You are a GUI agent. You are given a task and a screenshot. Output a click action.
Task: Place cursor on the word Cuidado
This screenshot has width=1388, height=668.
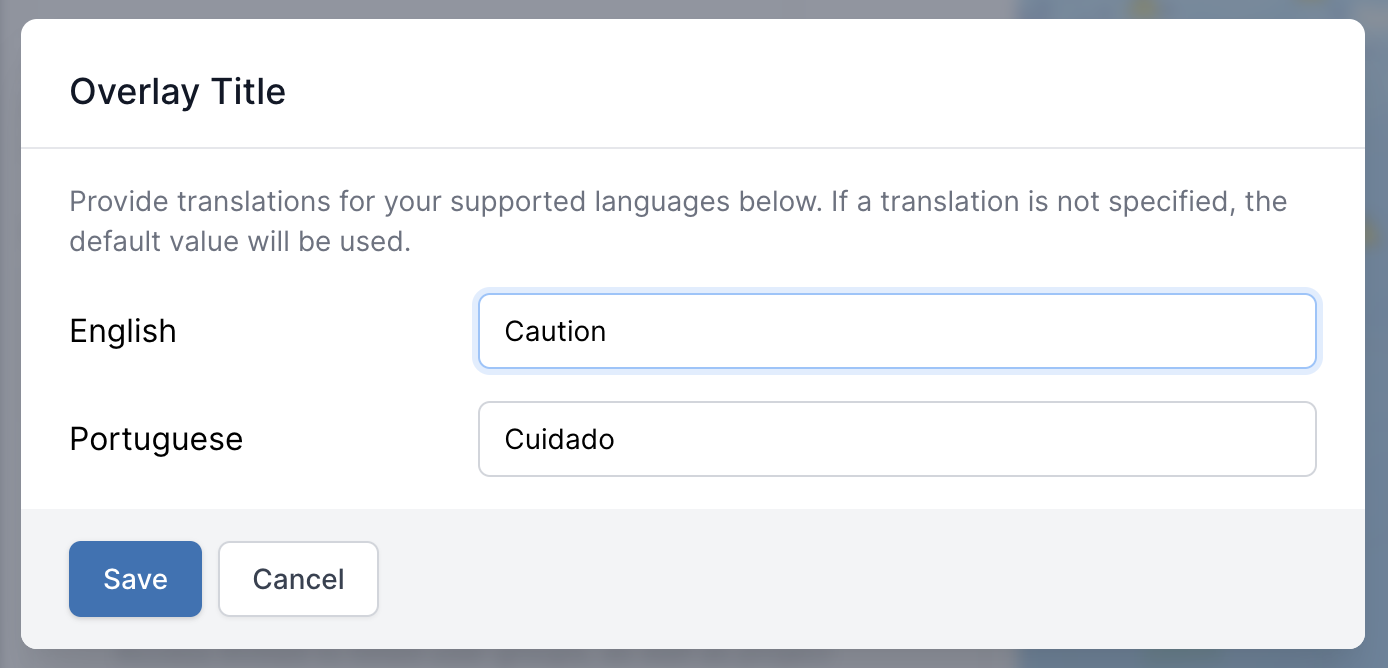coord(559,439)
